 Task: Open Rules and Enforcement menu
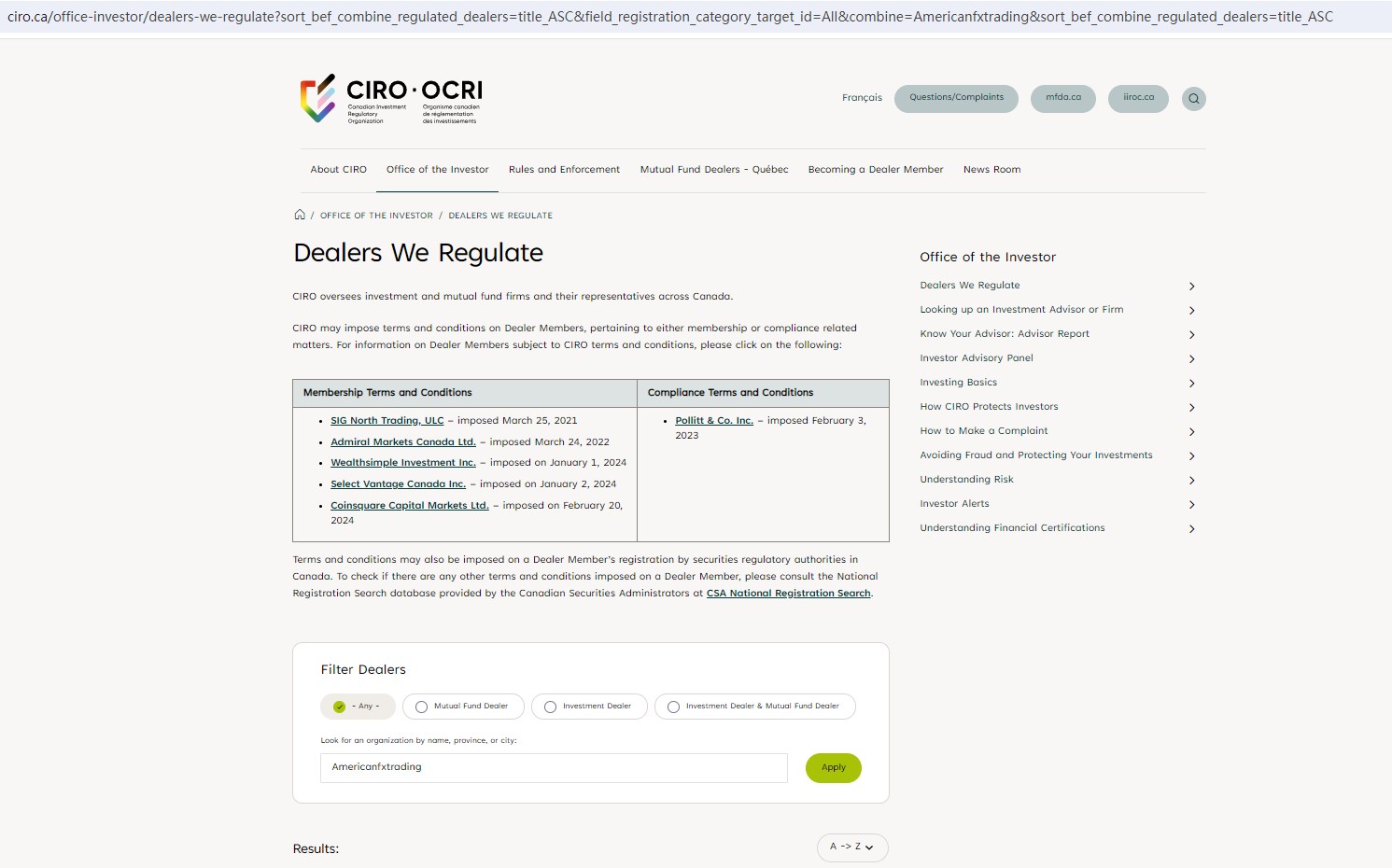(564, 170)
